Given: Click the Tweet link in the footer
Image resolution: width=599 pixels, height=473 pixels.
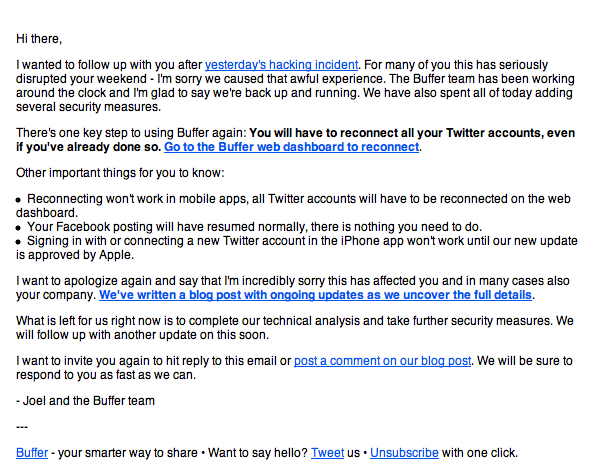Looking at the screenshot, I should tap(327, 453).
